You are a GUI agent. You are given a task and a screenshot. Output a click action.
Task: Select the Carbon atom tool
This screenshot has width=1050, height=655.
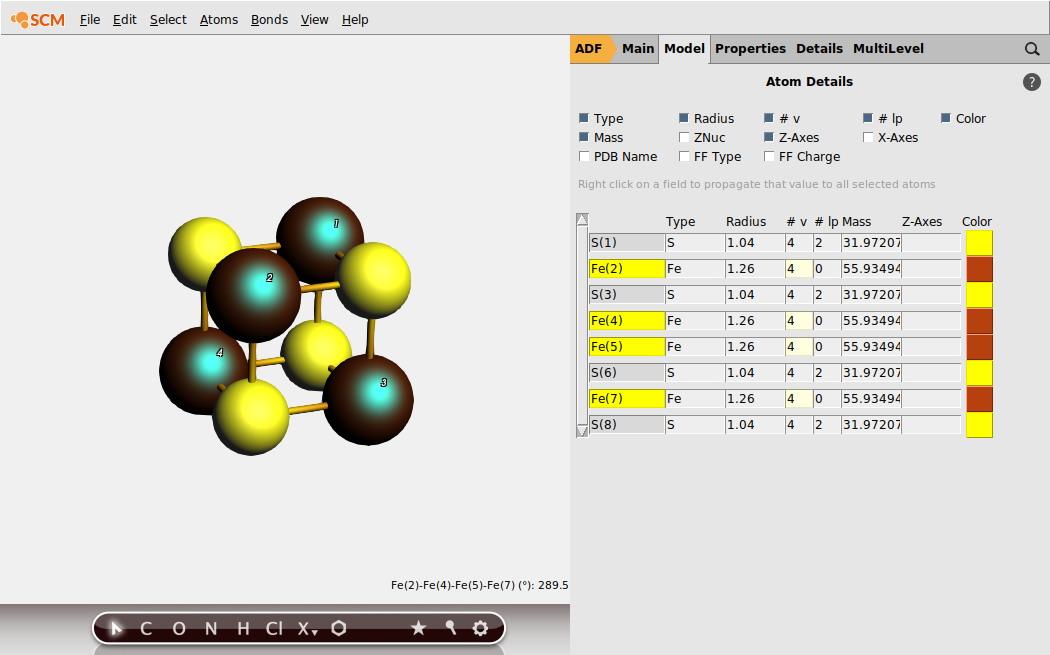(x=145, y=628)
